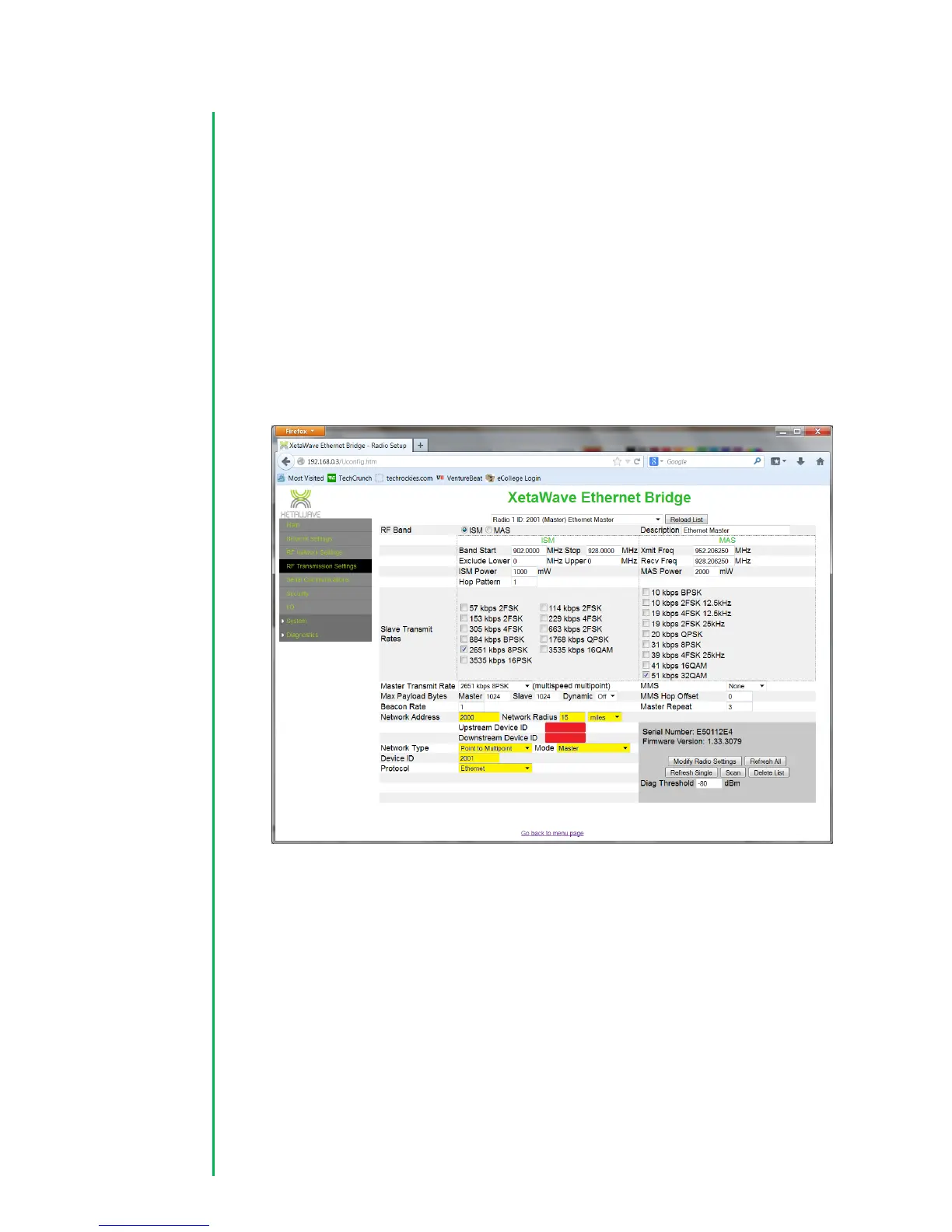
Task: Click the Network Address field
Action: (478, 717)
